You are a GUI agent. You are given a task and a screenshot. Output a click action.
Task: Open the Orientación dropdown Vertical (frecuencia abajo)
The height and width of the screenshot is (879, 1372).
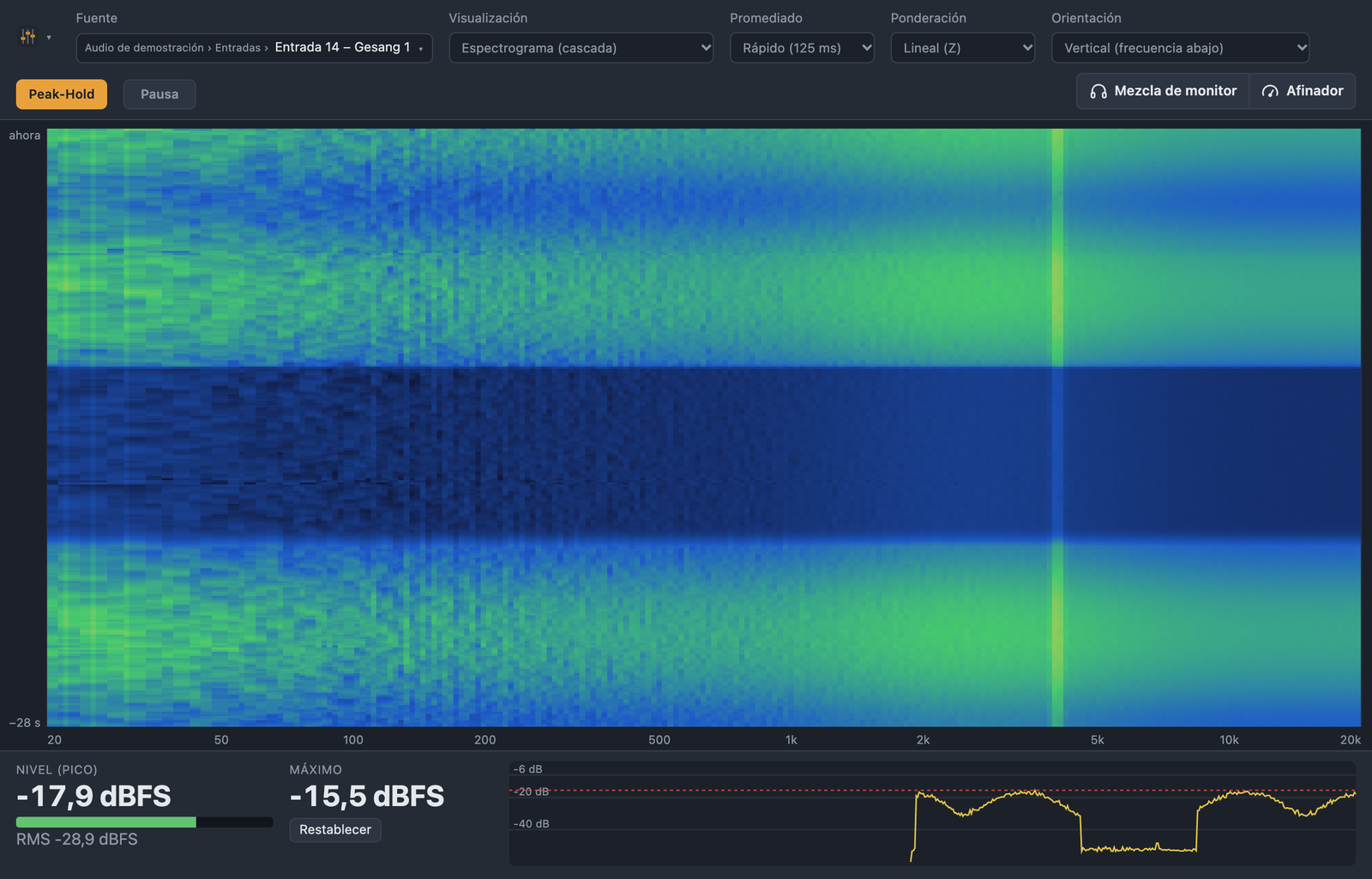click(x=1181, y=48)
